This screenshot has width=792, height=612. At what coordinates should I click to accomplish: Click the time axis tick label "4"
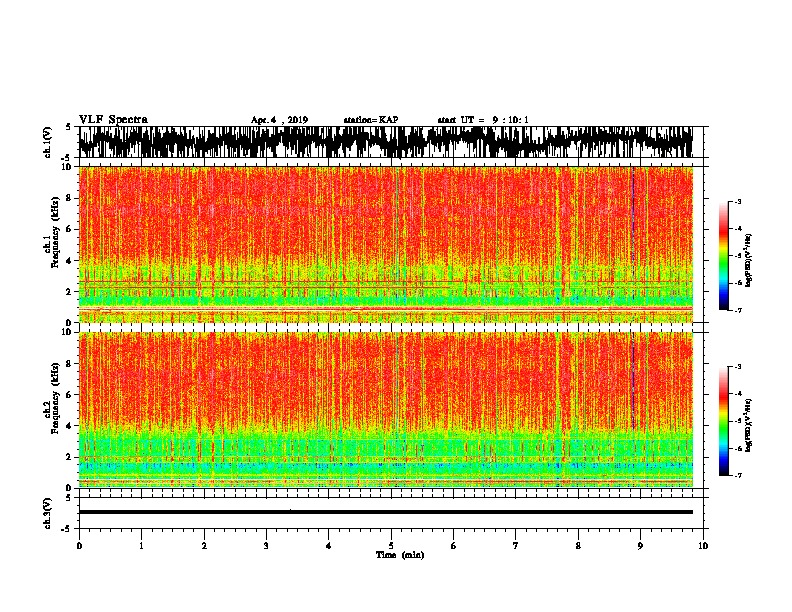pos(329,546)
